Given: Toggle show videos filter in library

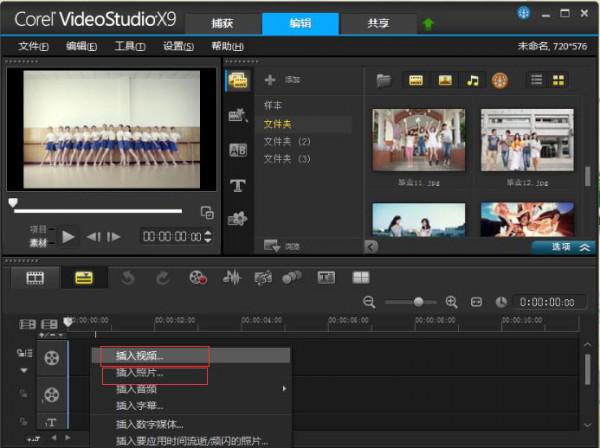Looking at the screenshot, I should (x=416, y=80).
